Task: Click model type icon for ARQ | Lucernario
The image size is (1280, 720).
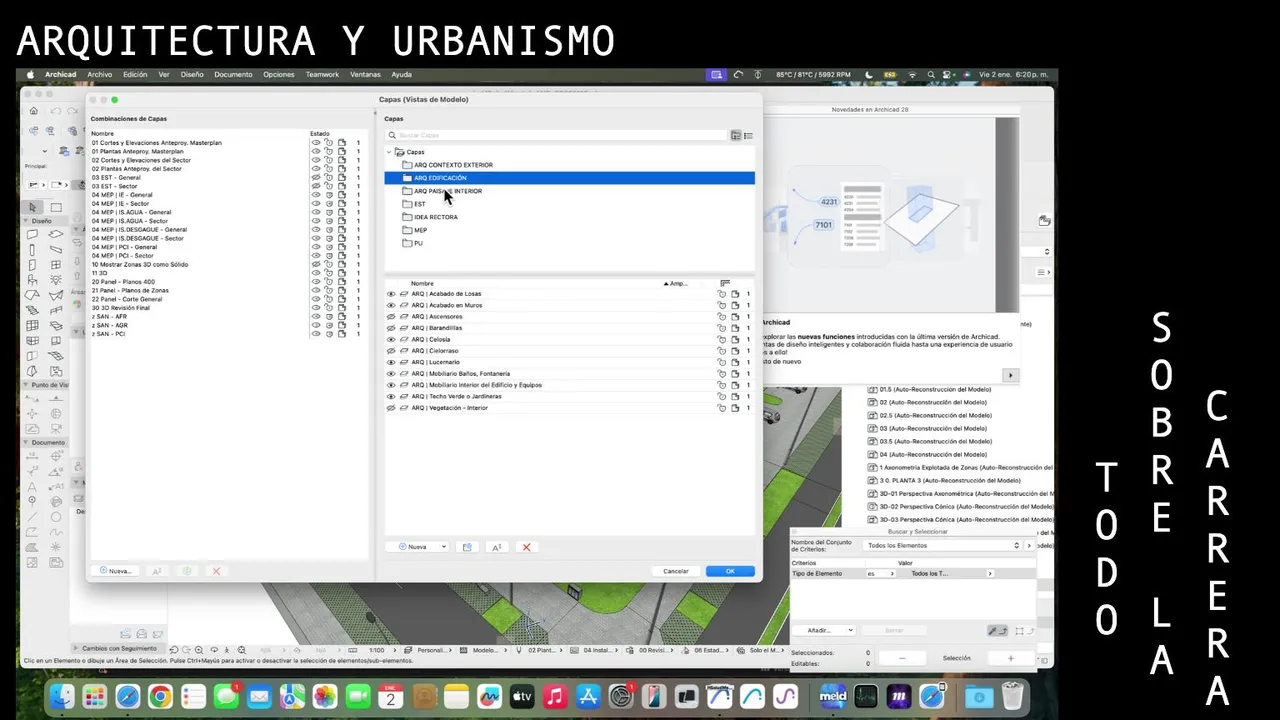Action: click(404, 362)
